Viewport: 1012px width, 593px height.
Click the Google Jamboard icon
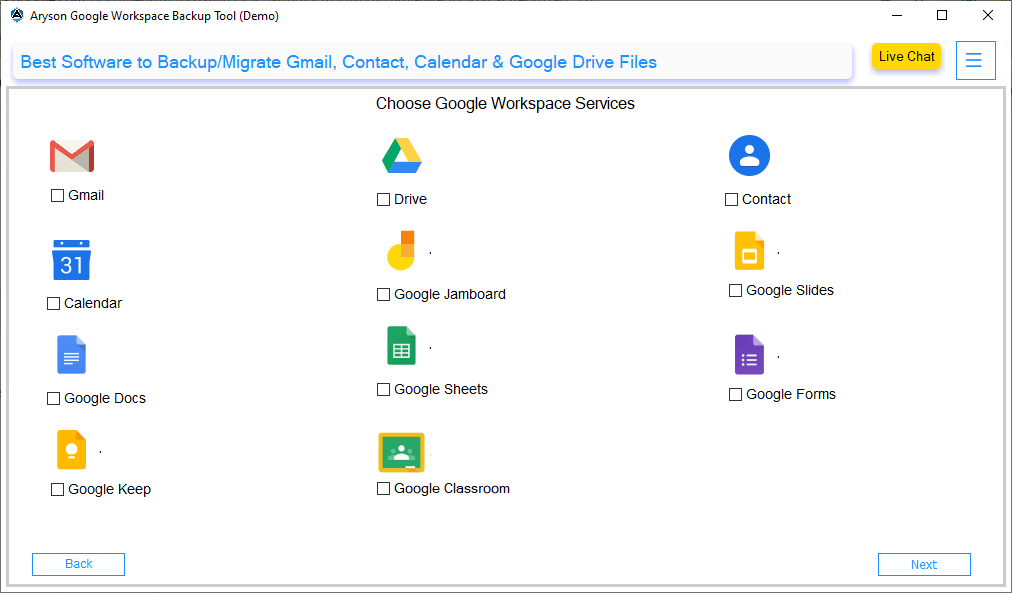click(x=401, y=250)
